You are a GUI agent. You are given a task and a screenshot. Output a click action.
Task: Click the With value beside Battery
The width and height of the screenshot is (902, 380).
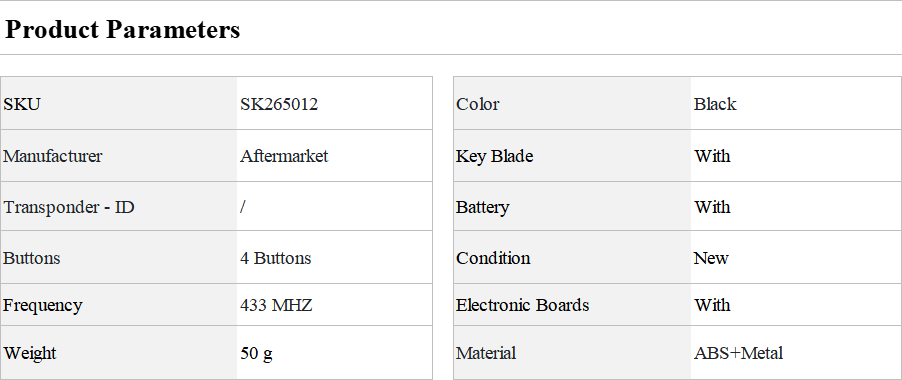[x=712, y=207]
